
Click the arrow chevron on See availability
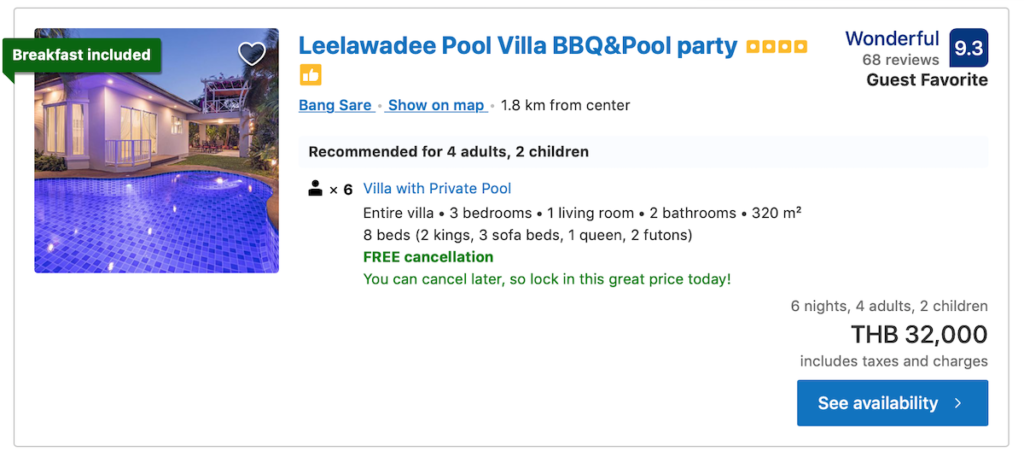958,403
